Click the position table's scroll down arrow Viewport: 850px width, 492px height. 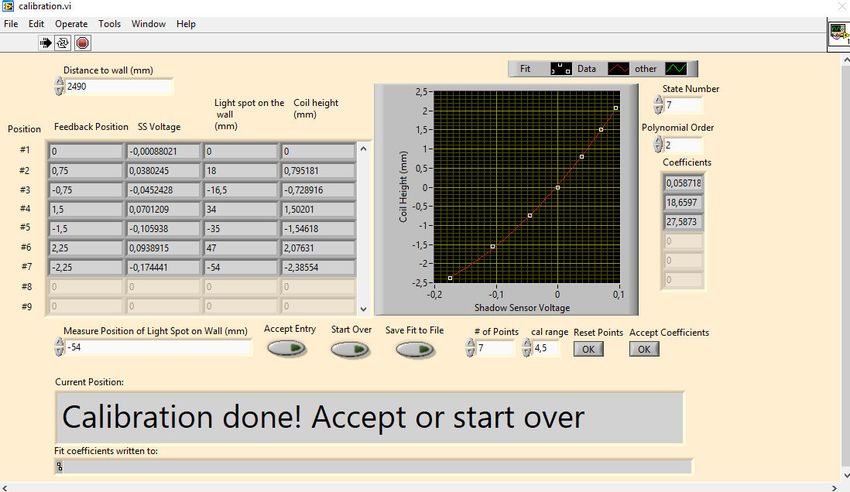(363, 309)
